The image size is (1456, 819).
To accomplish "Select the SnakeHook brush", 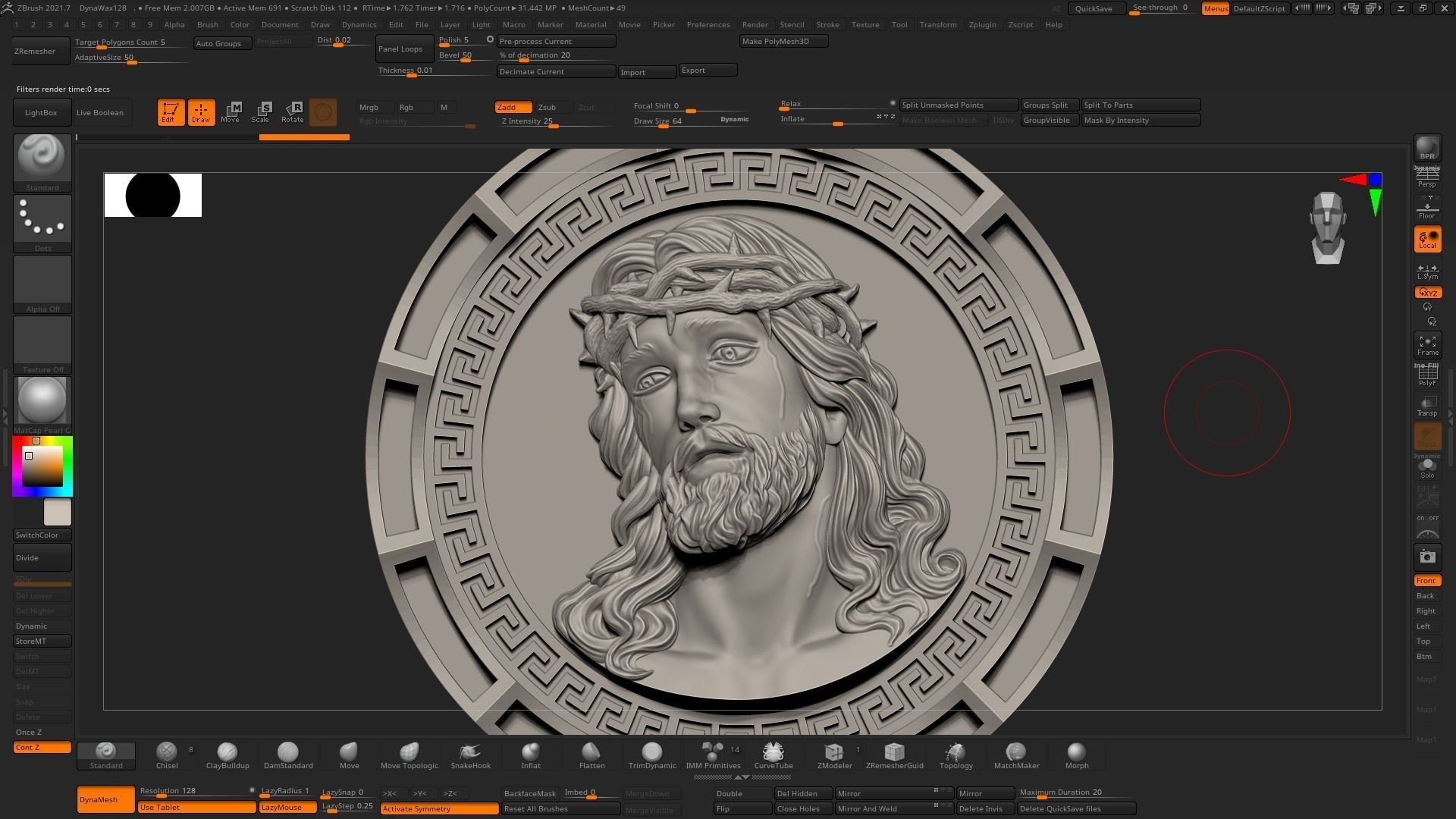I will [x=470, y=755].
